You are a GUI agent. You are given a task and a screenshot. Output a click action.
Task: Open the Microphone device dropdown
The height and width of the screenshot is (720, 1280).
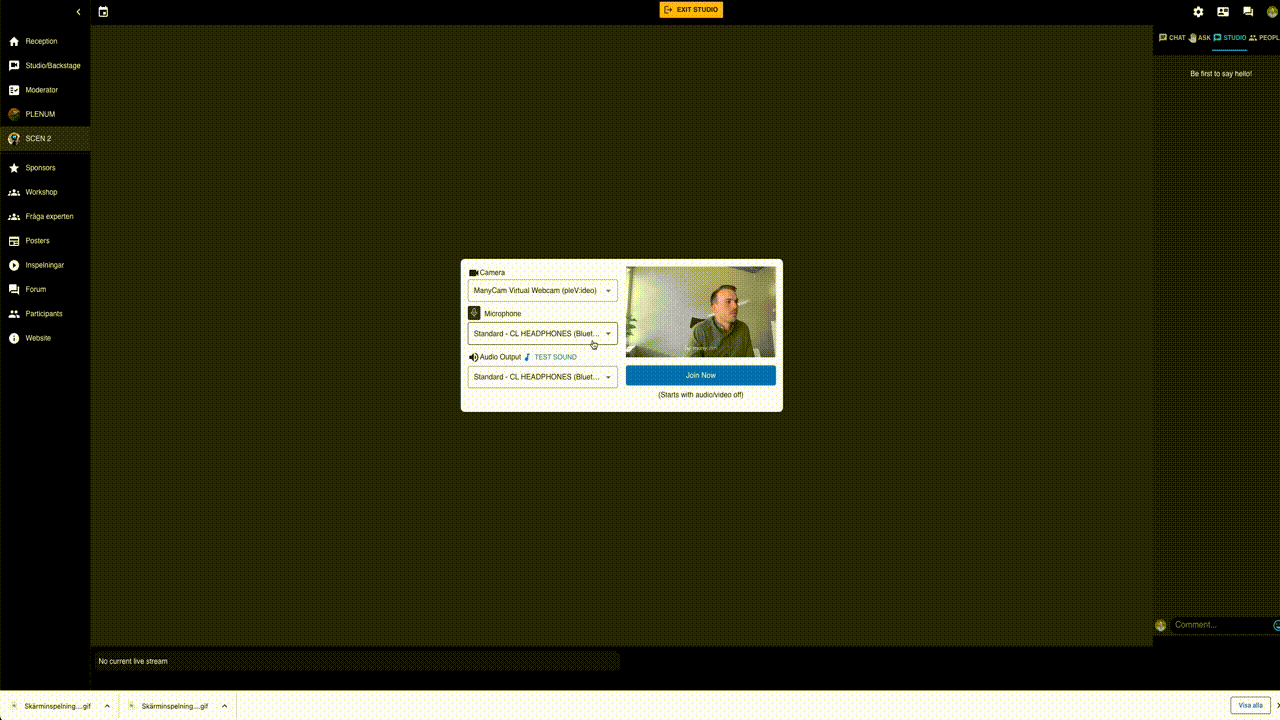[x=543, y=333]
